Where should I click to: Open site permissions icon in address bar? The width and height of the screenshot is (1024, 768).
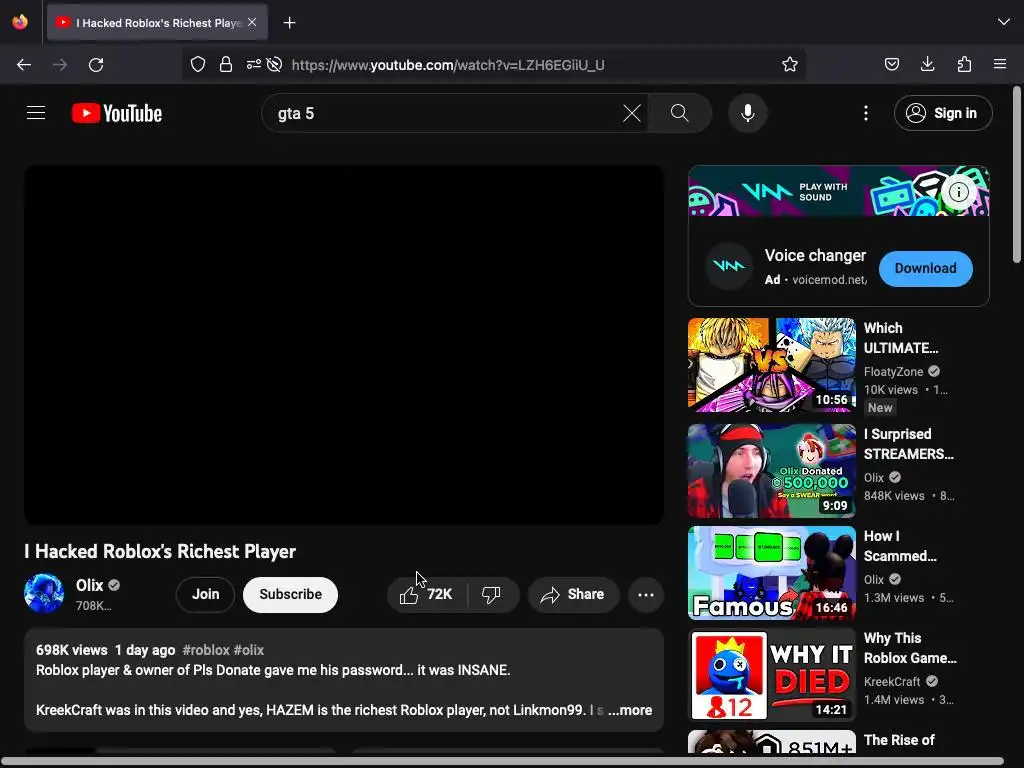253,64
